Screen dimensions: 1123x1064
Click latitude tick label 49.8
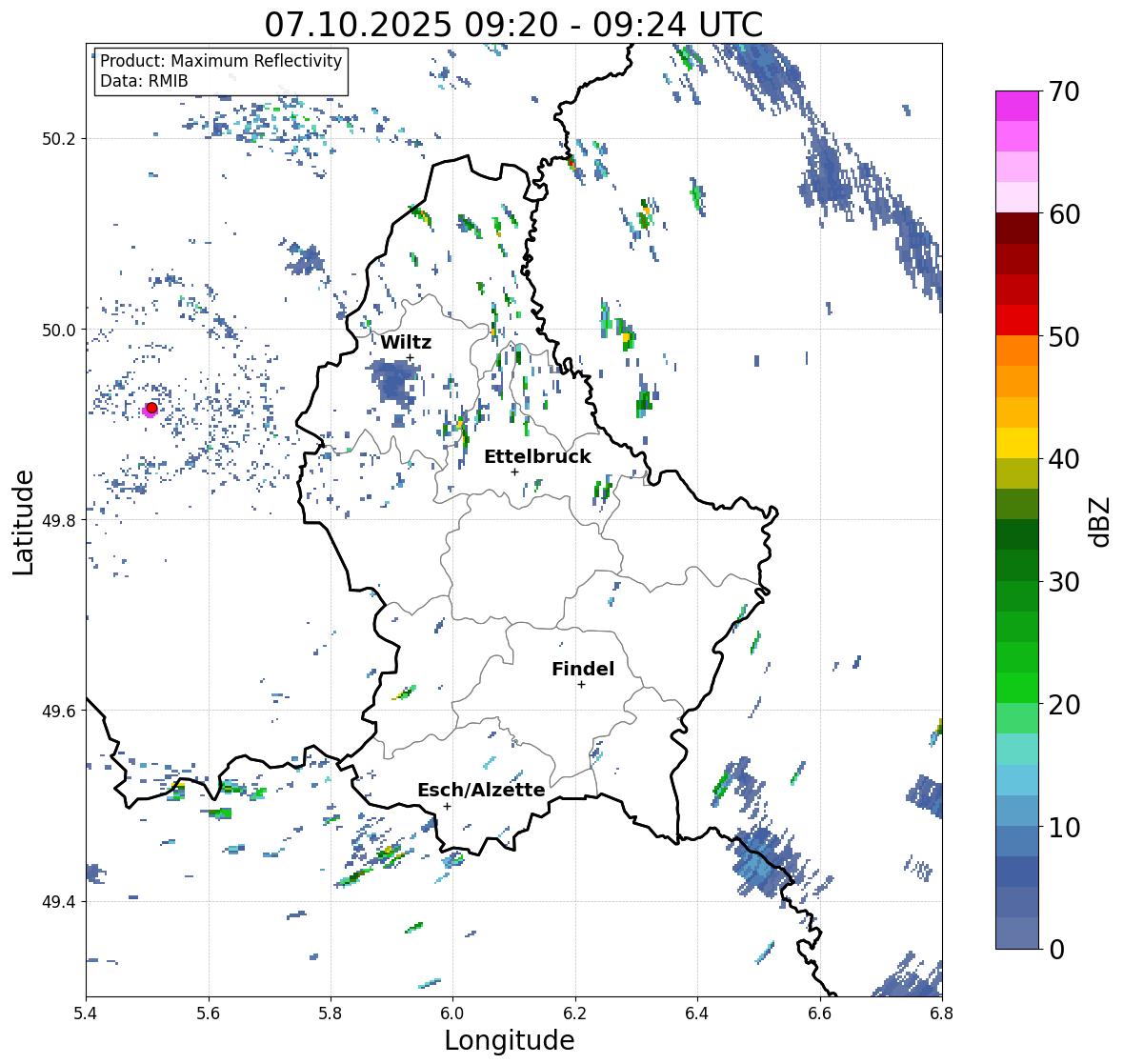[x=59, y=520]
